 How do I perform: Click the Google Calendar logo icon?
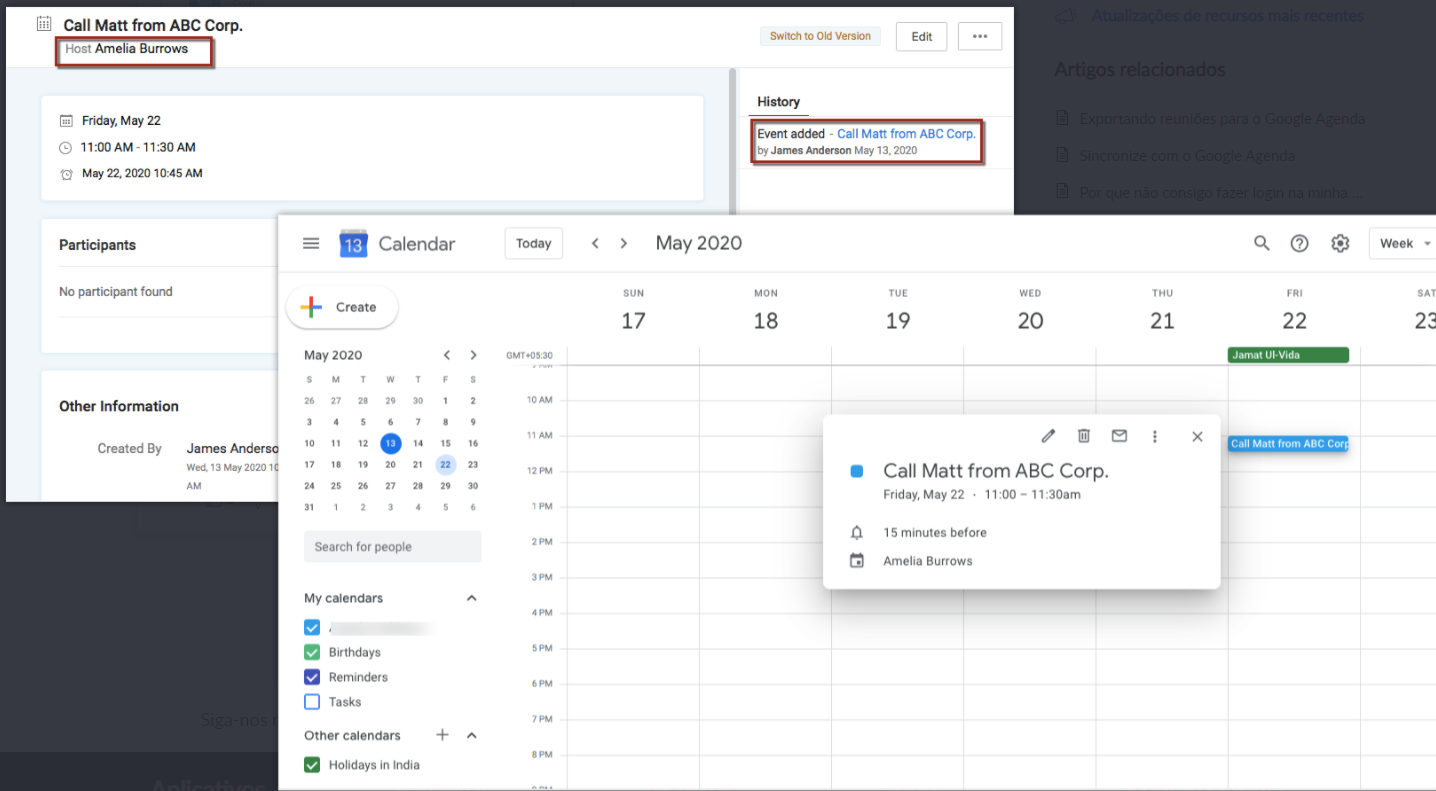(353, 243)
